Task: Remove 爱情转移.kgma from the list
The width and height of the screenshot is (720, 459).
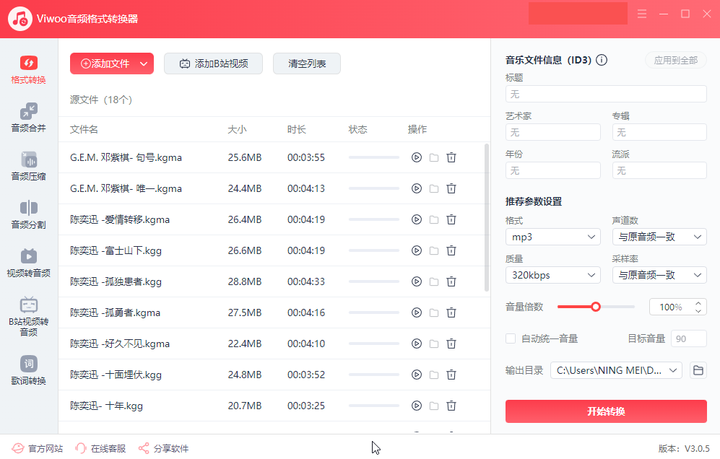Action: [x=451, y=219]
